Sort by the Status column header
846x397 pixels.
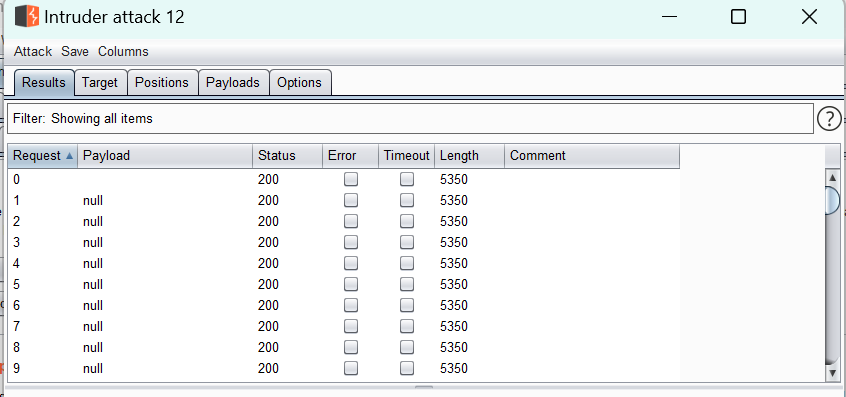coord(288,156)
